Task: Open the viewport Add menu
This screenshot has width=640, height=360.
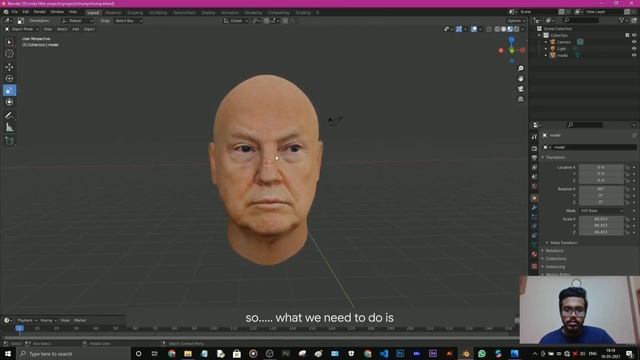Action: 76,29
